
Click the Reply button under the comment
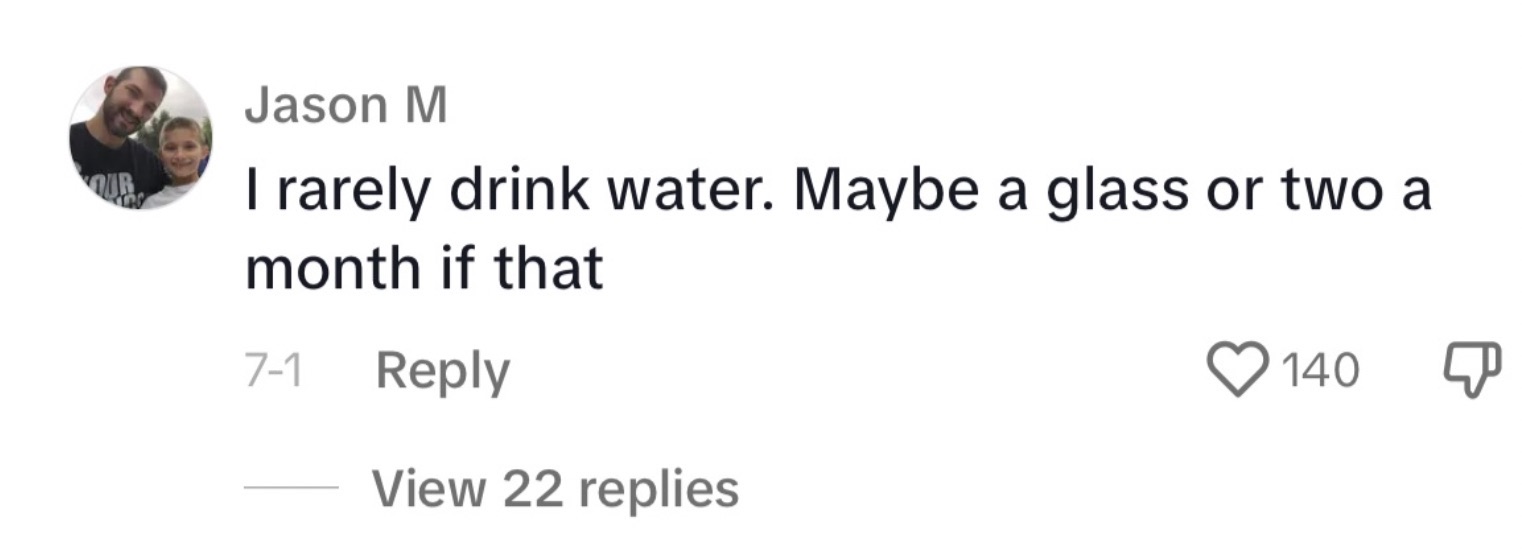(x=442, y=372)
